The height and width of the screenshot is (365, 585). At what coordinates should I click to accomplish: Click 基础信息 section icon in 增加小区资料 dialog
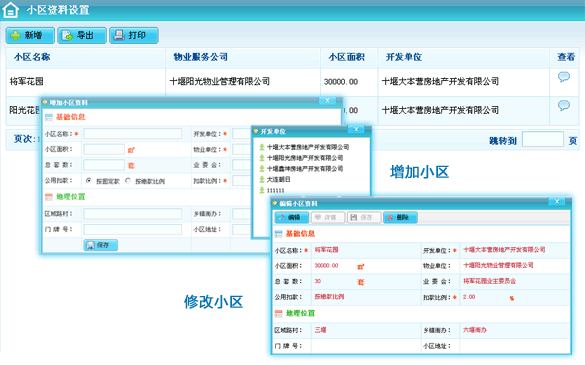(49, 117)
